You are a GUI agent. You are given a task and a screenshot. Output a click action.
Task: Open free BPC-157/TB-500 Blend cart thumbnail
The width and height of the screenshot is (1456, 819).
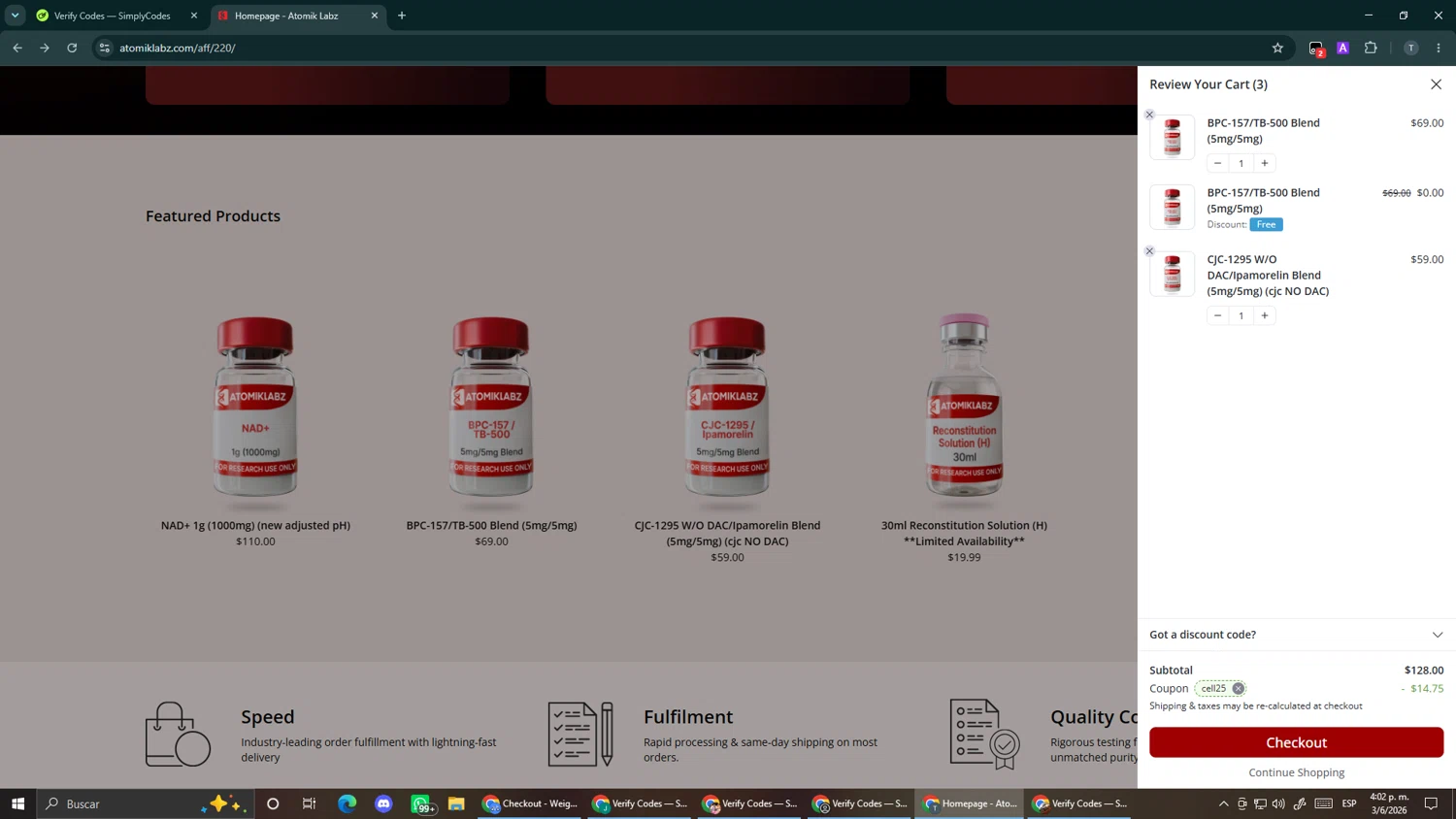pos(1172,207)
